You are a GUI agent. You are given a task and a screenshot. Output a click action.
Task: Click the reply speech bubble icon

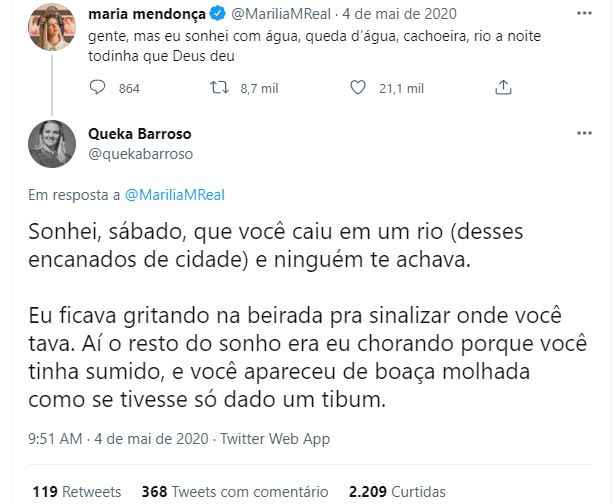pyautogui.click(x=97, y=89)
